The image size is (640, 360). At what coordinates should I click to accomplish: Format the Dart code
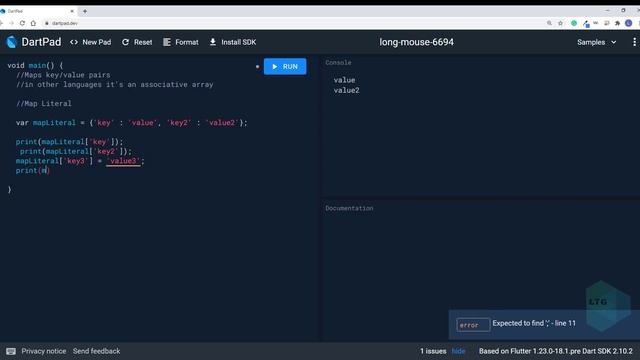181,42
